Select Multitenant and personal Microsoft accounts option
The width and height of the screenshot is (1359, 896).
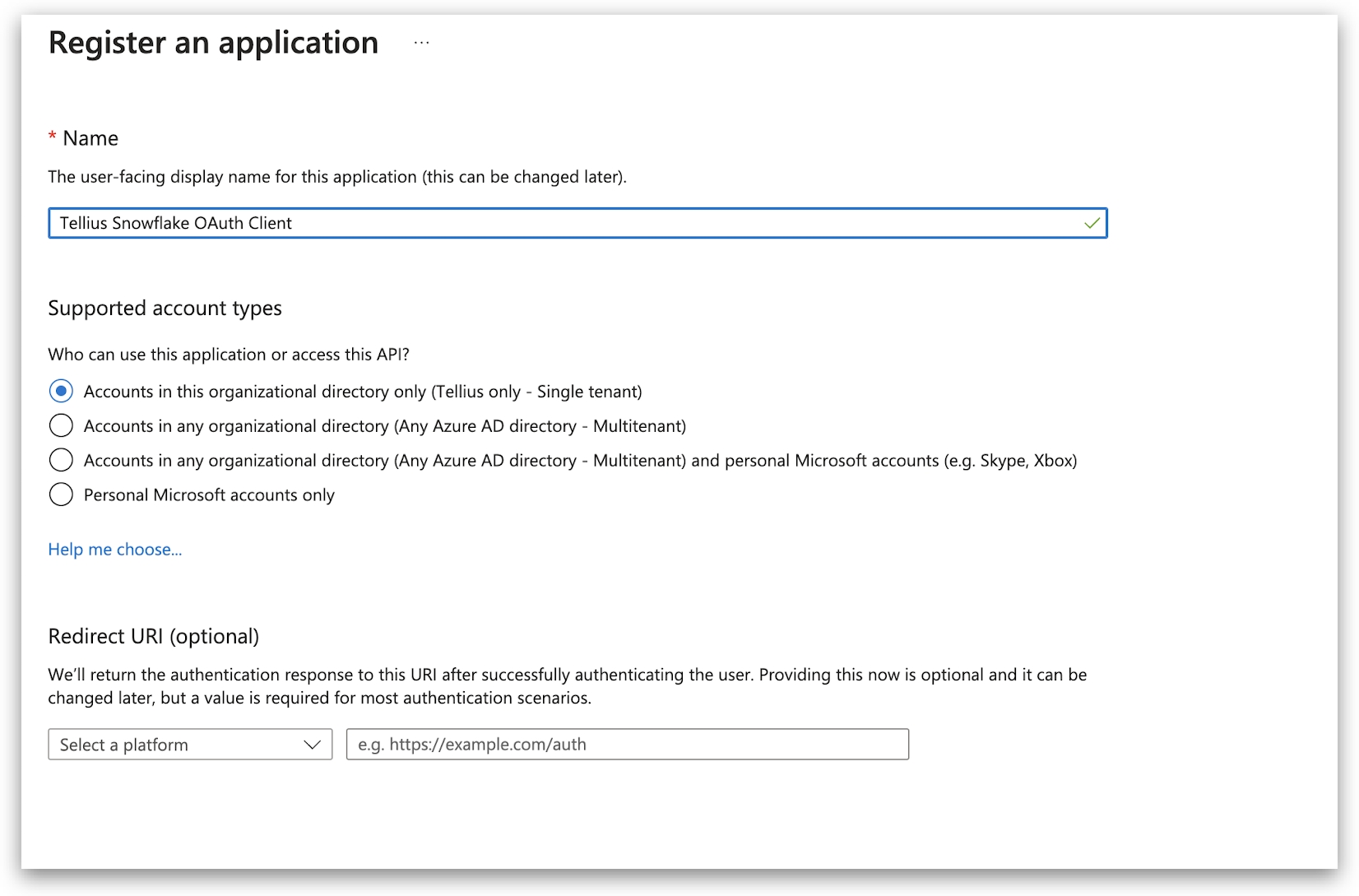point(61,460)
